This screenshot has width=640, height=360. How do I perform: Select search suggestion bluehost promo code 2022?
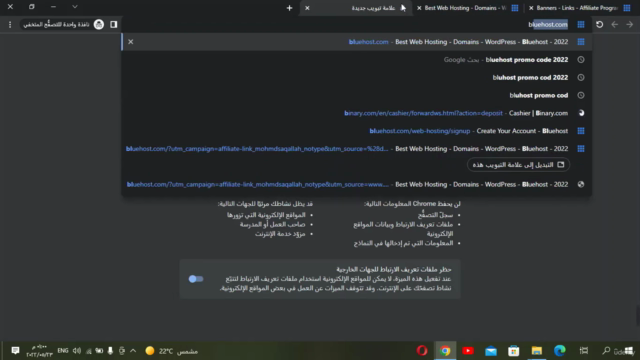[357, 60]
